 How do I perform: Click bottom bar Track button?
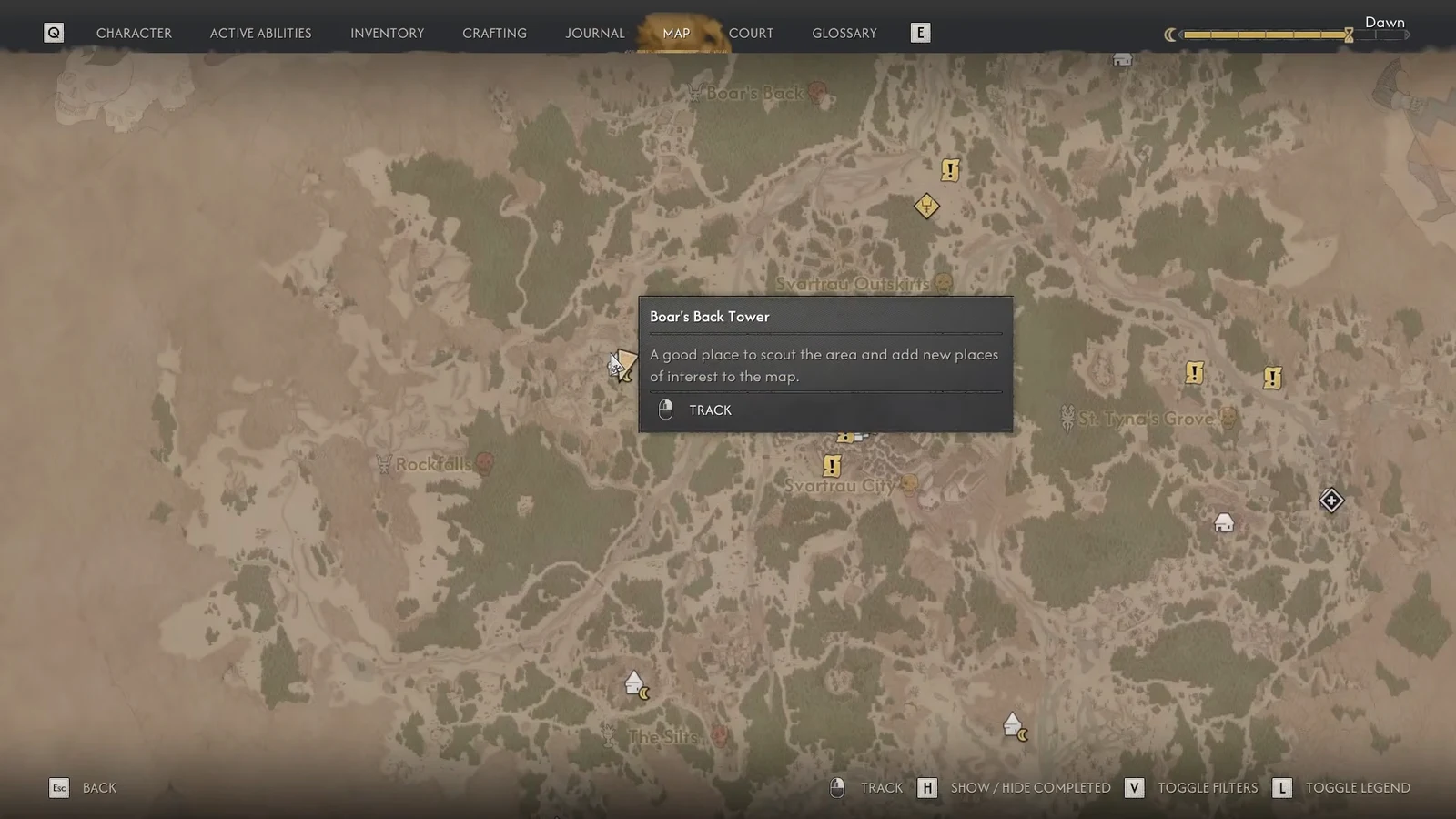point(882,788)
